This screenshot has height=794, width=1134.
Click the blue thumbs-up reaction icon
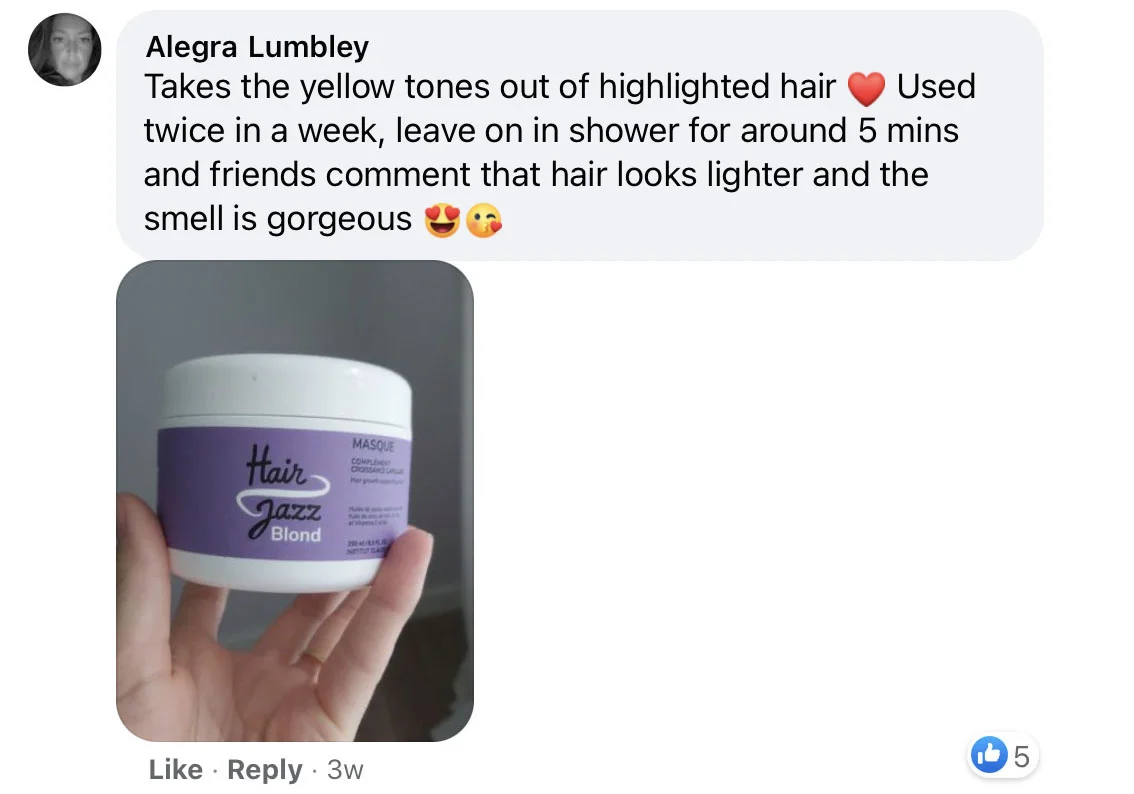[989, 755]
